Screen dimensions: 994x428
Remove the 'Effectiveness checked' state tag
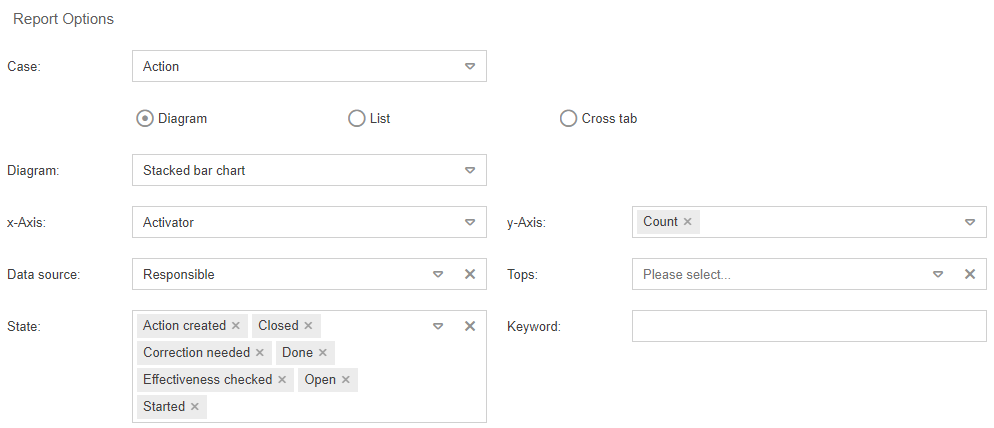click(x=282, y=380)
